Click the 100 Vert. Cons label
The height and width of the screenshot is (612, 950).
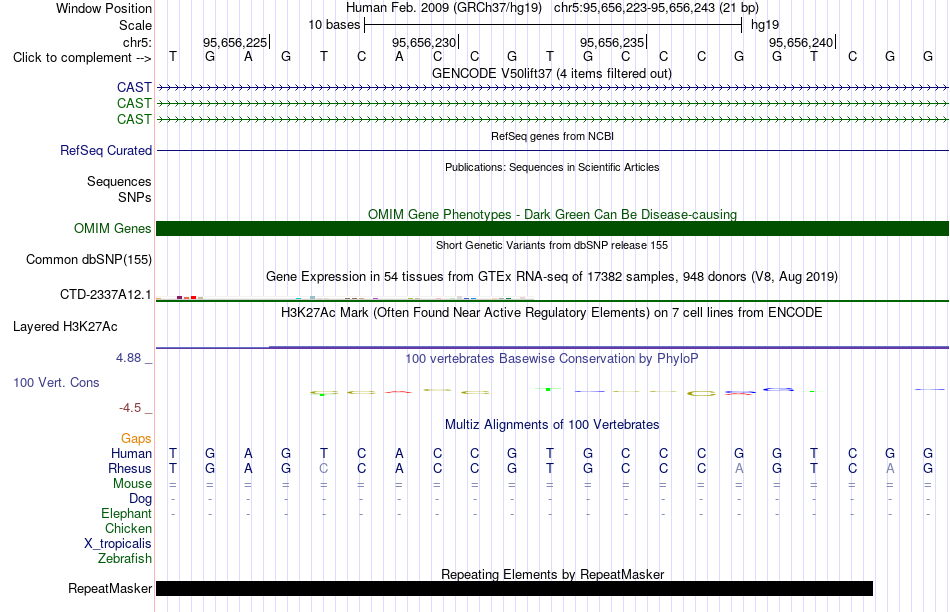tap(56, 382)
